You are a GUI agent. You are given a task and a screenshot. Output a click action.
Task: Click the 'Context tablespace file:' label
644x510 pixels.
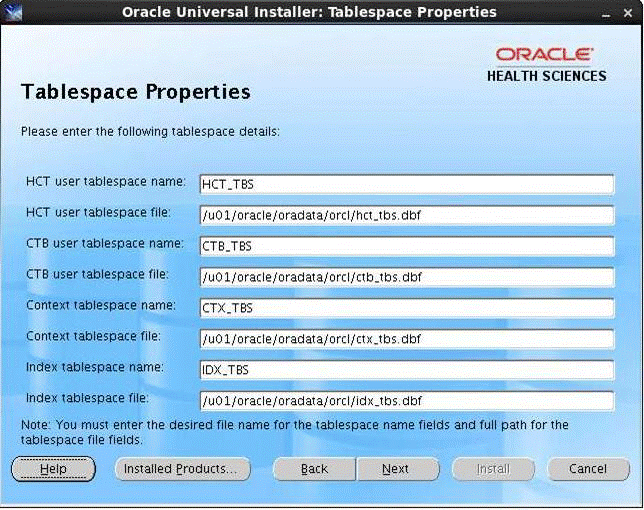93,336
